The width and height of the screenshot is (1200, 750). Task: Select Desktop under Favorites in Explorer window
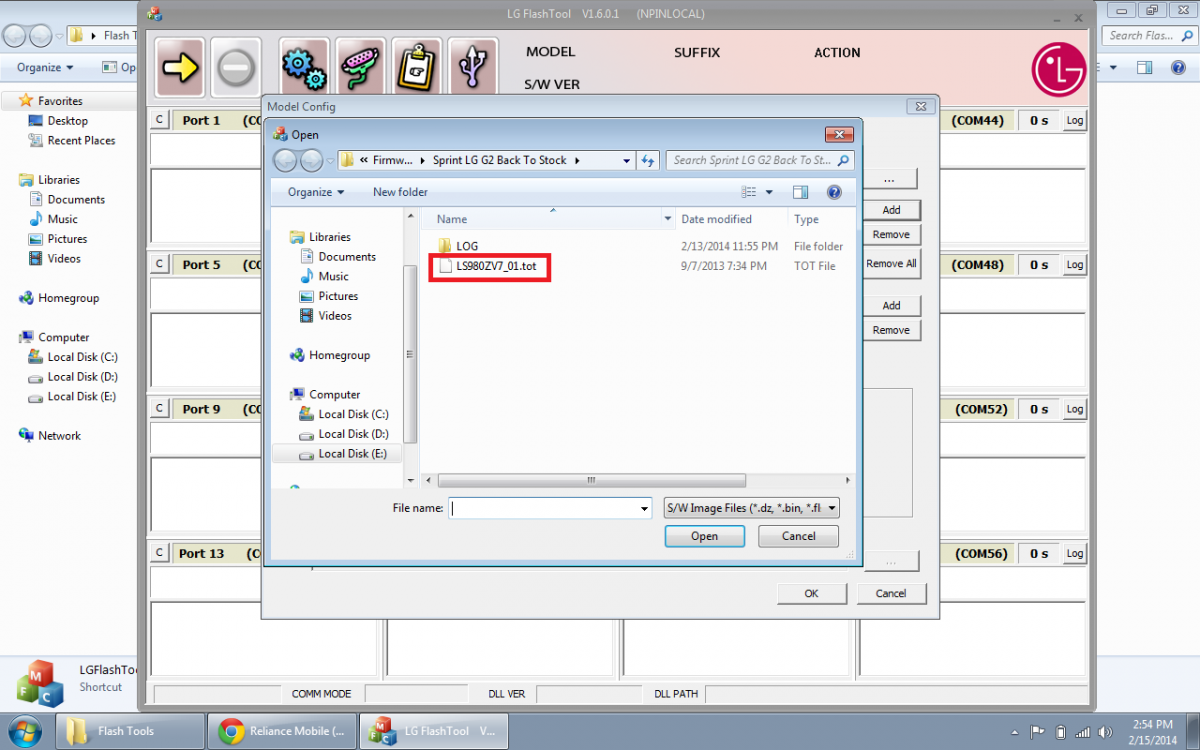click(x=68, y=121)
